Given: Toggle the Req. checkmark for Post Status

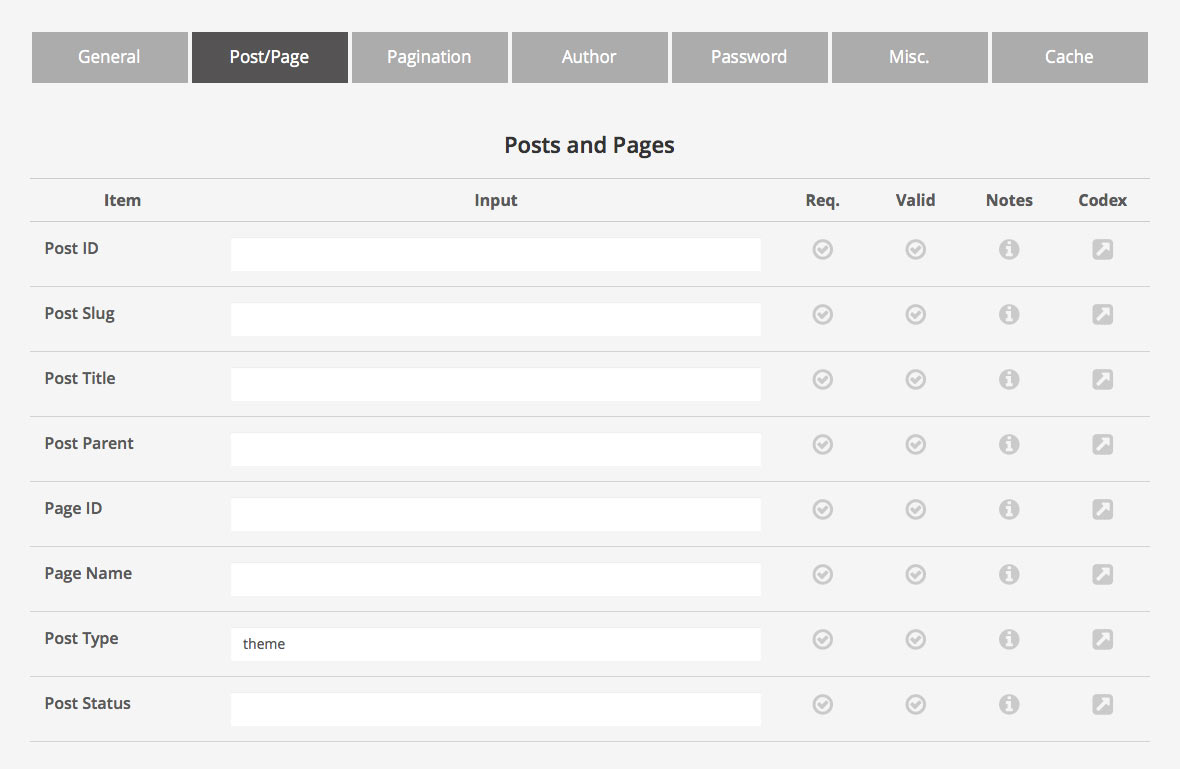Looking at the screenshot, I should pos(822,704).
